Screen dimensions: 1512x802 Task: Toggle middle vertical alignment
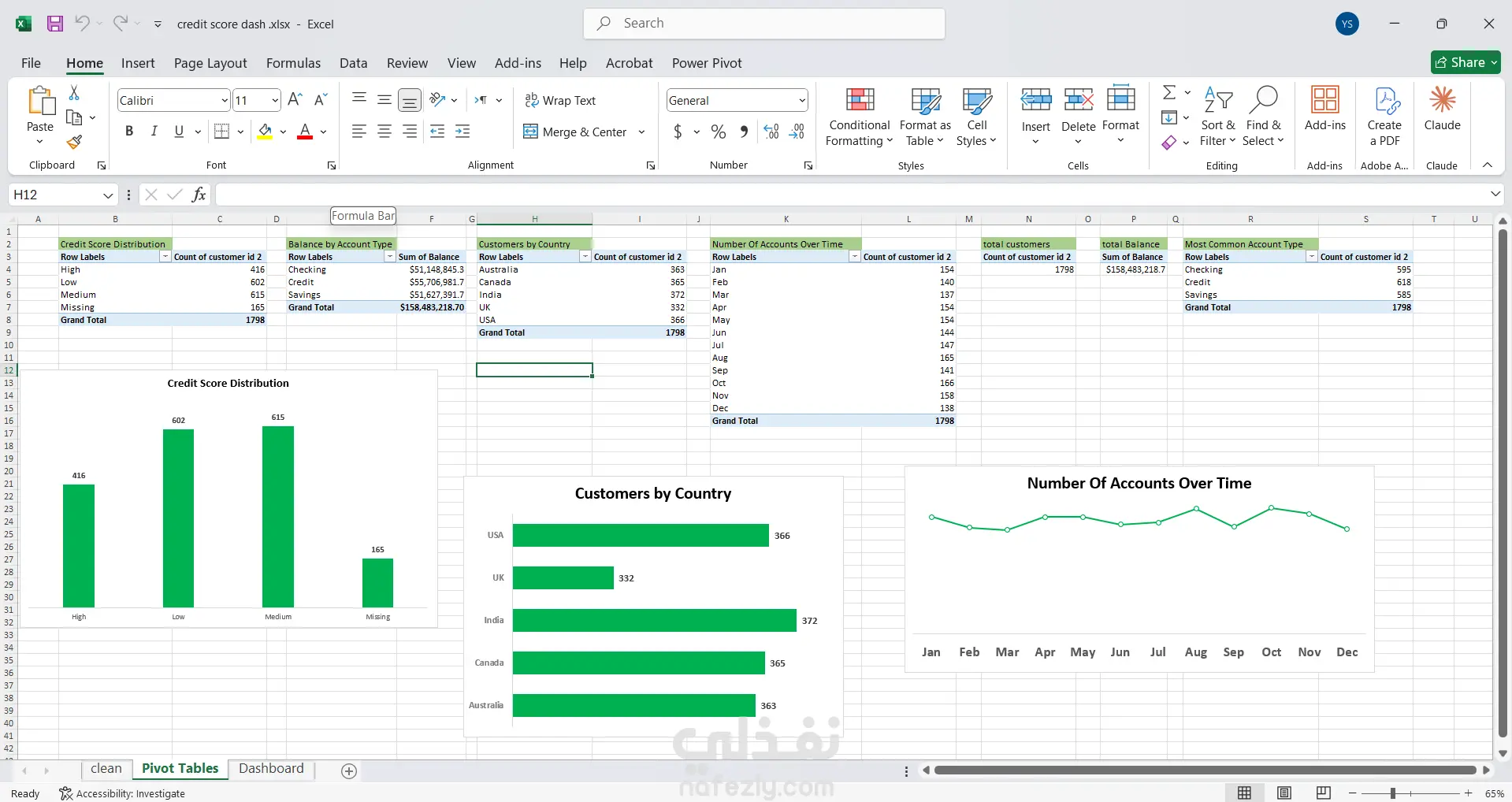pyautogui.click(x=385, y=99)
